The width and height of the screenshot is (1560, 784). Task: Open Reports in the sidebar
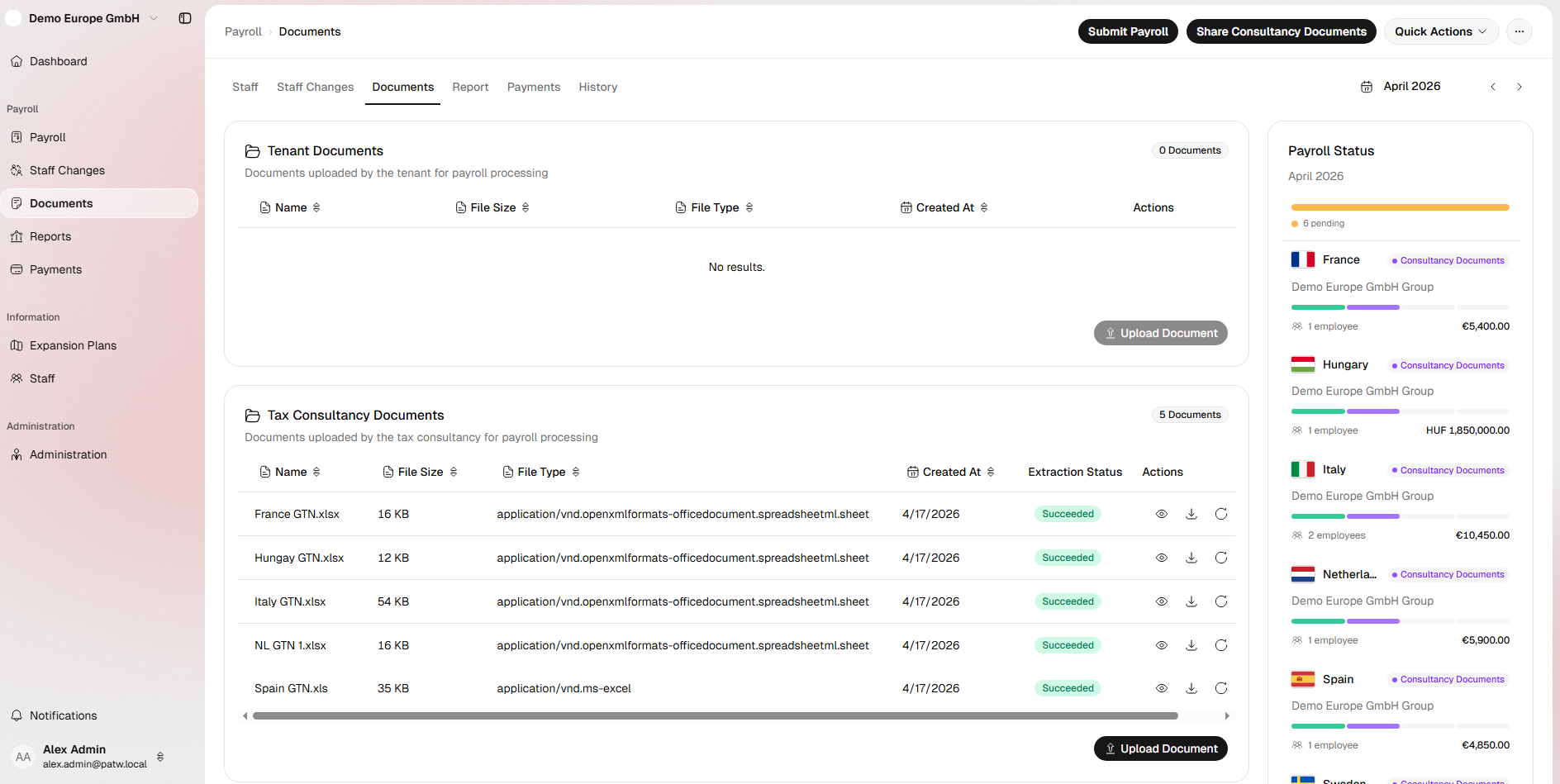[99, 236]
